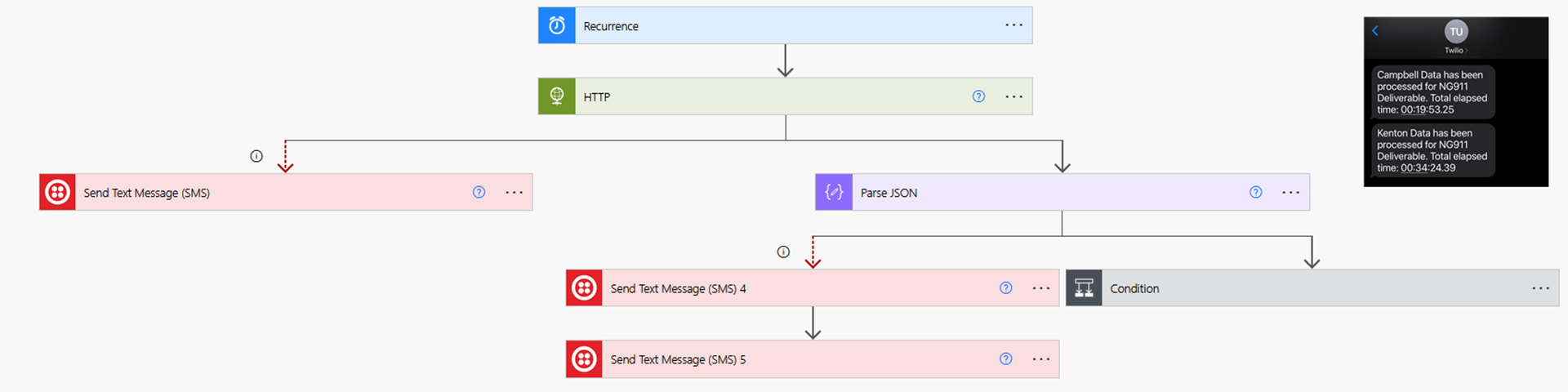Click run-after info icon above Send Text Message (SMS) 4

(x=783, y=252)
